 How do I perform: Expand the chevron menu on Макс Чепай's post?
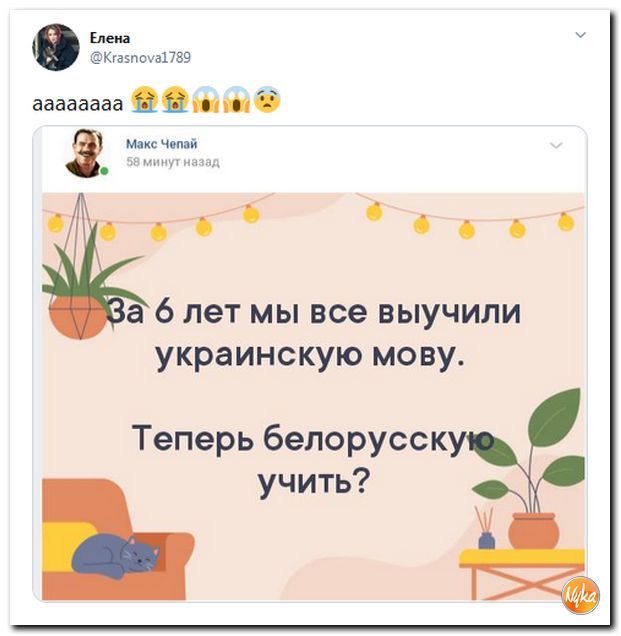point(556,145)
